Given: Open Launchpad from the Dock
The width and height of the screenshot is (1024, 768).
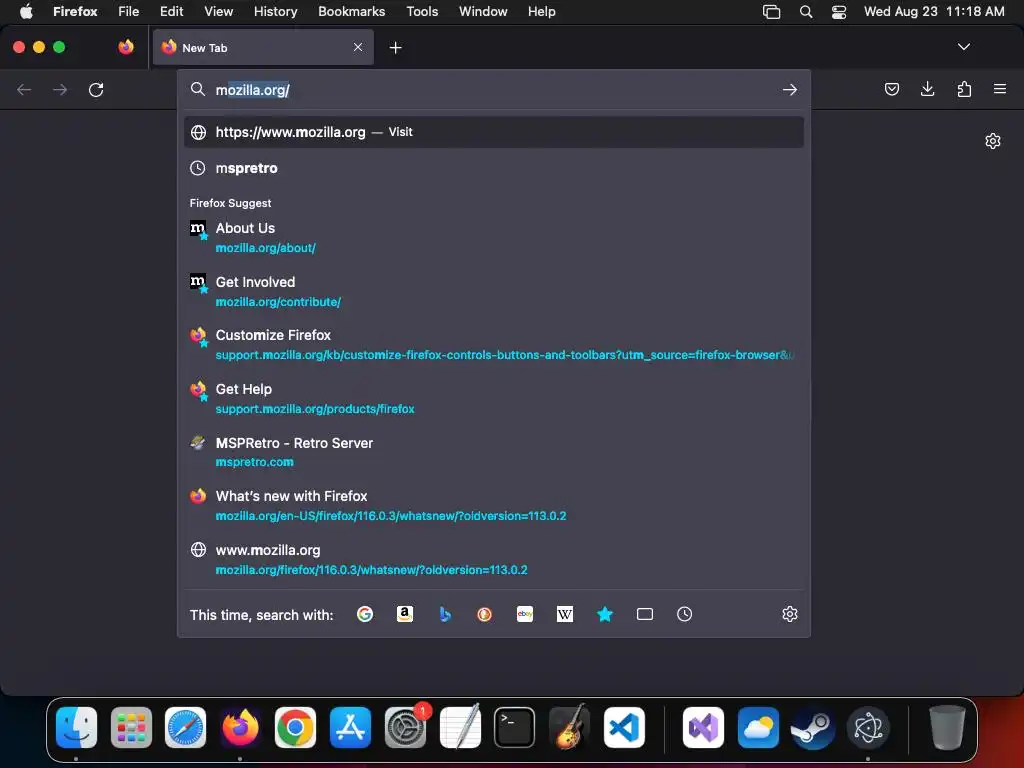Looking at the screenshot, I should pos(131,727).
